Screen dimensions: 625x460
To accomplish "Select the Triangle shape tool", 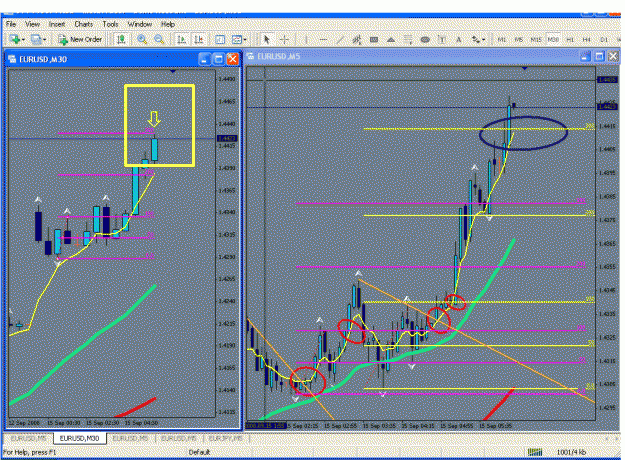I will click(391, 39).
